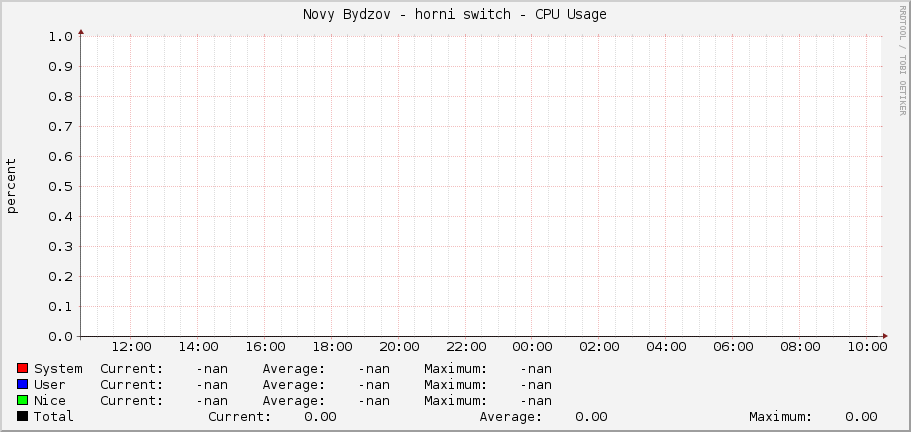This screenshot has width=911, height=432.
Task: Click the System row Current -nan value
Action: [x=212, y=369]
